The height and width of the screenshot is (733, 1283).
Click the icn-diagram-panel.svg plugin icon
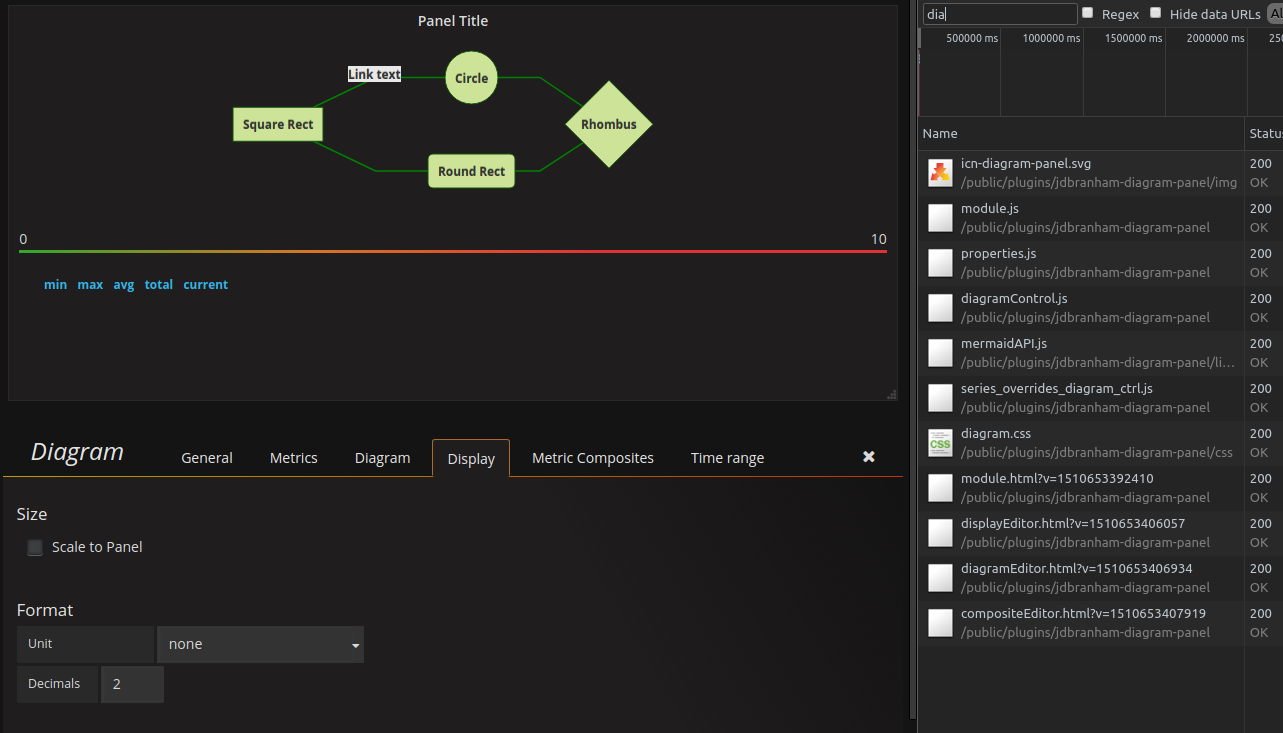point(940,172)
